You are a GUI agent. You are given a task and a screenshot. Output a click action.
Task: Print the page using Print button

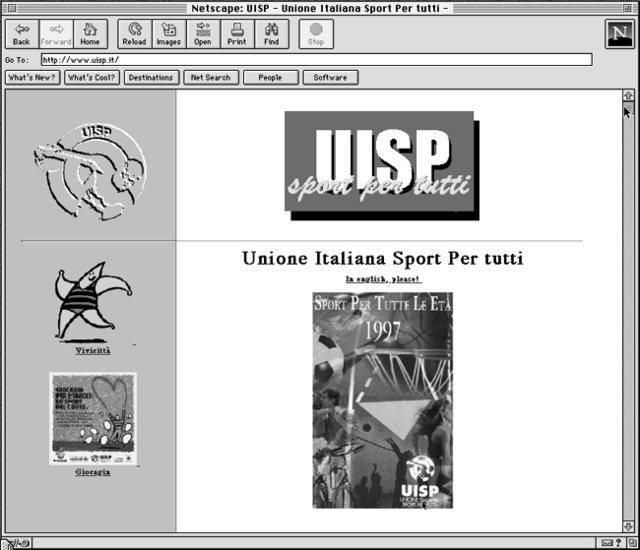237,34
